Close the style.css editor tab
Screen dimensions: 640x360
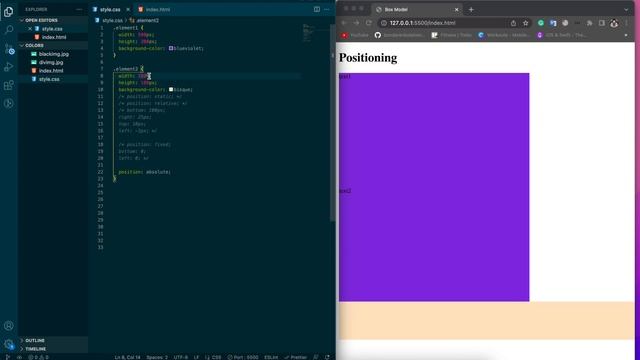tap(128, 9)
